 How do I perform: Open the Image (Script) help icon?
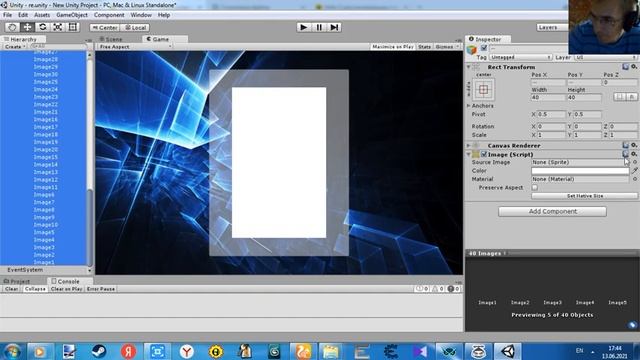pyautogui.click(x=625, y=154)
